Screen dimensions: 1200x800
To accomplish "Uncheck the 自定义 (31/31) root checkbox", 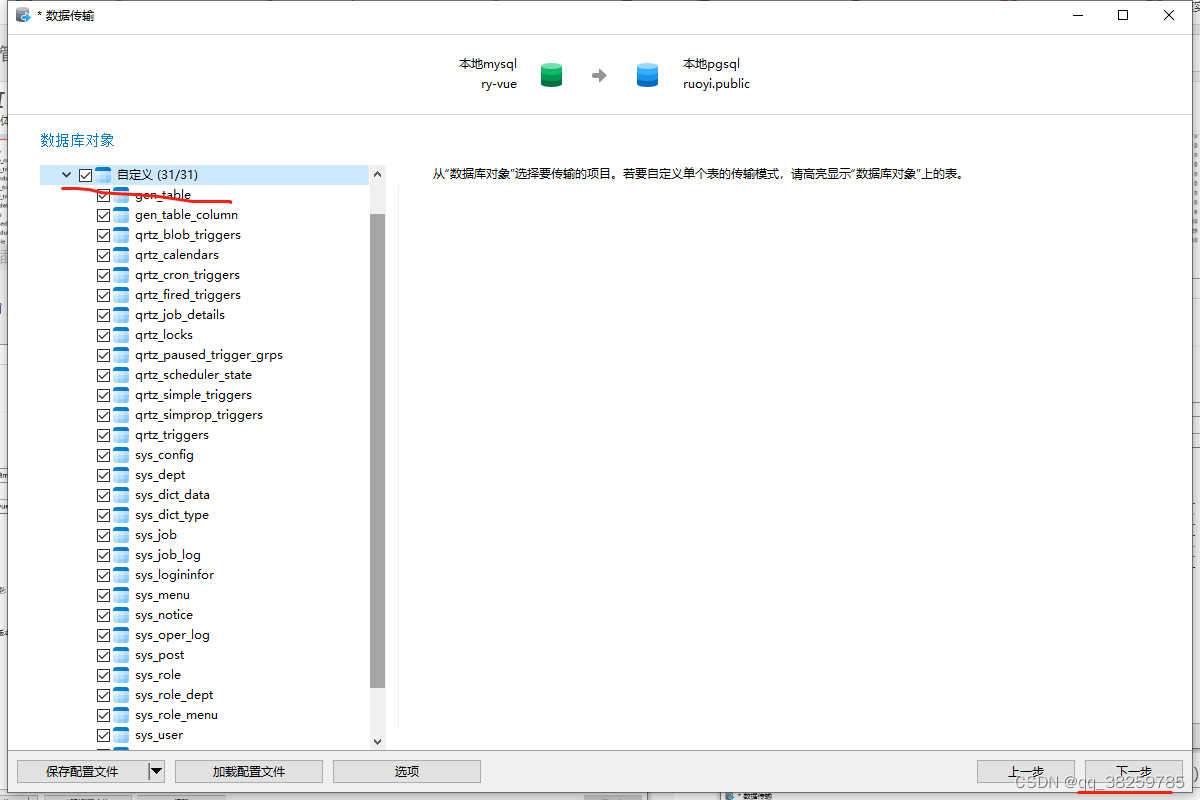I will pyautogui.click(x=85, y=175).
